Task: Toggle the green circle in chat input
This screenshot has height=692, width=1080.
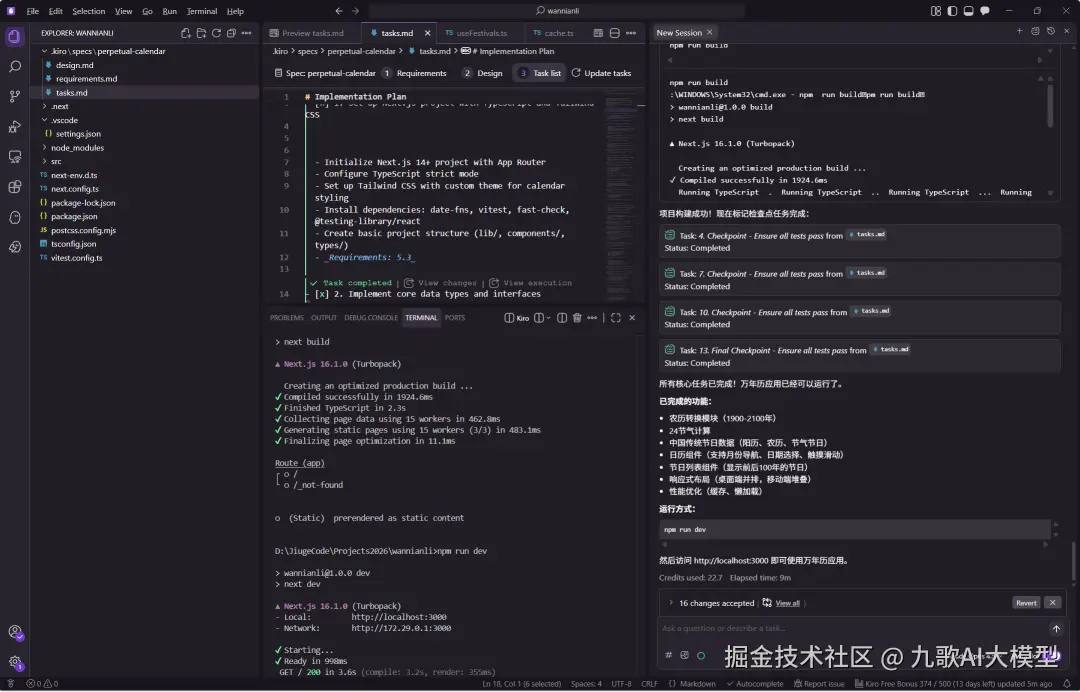Action: click(701, 656)
